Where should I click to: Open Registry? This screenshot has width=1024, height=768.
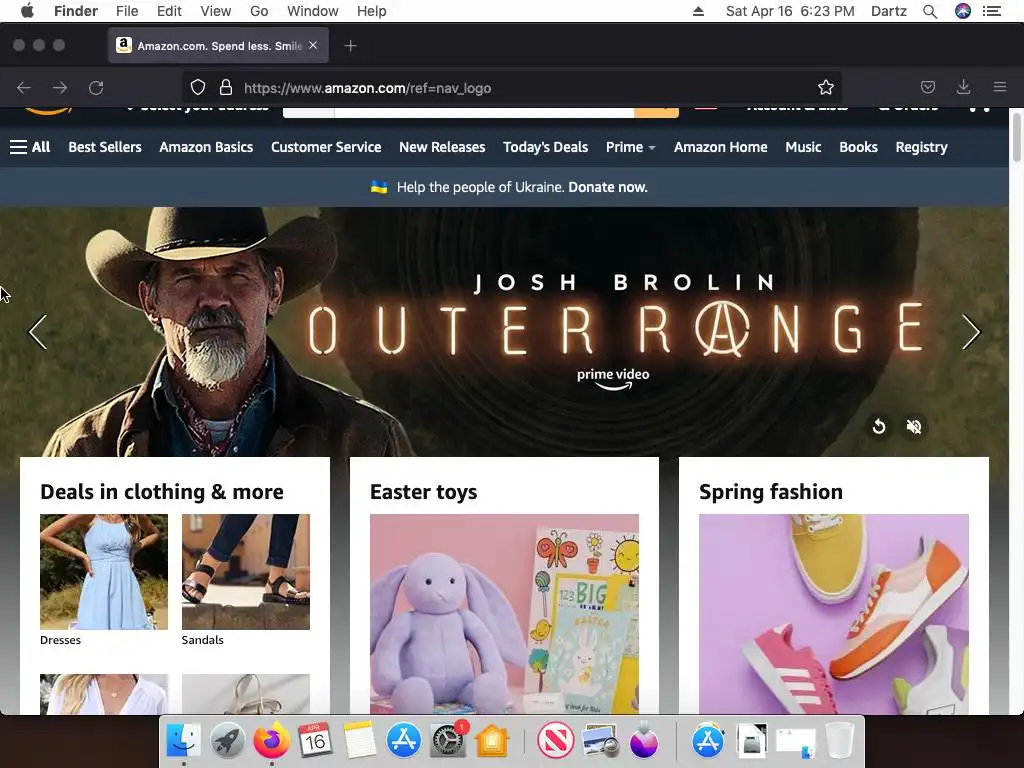click(x=921, y=147)
